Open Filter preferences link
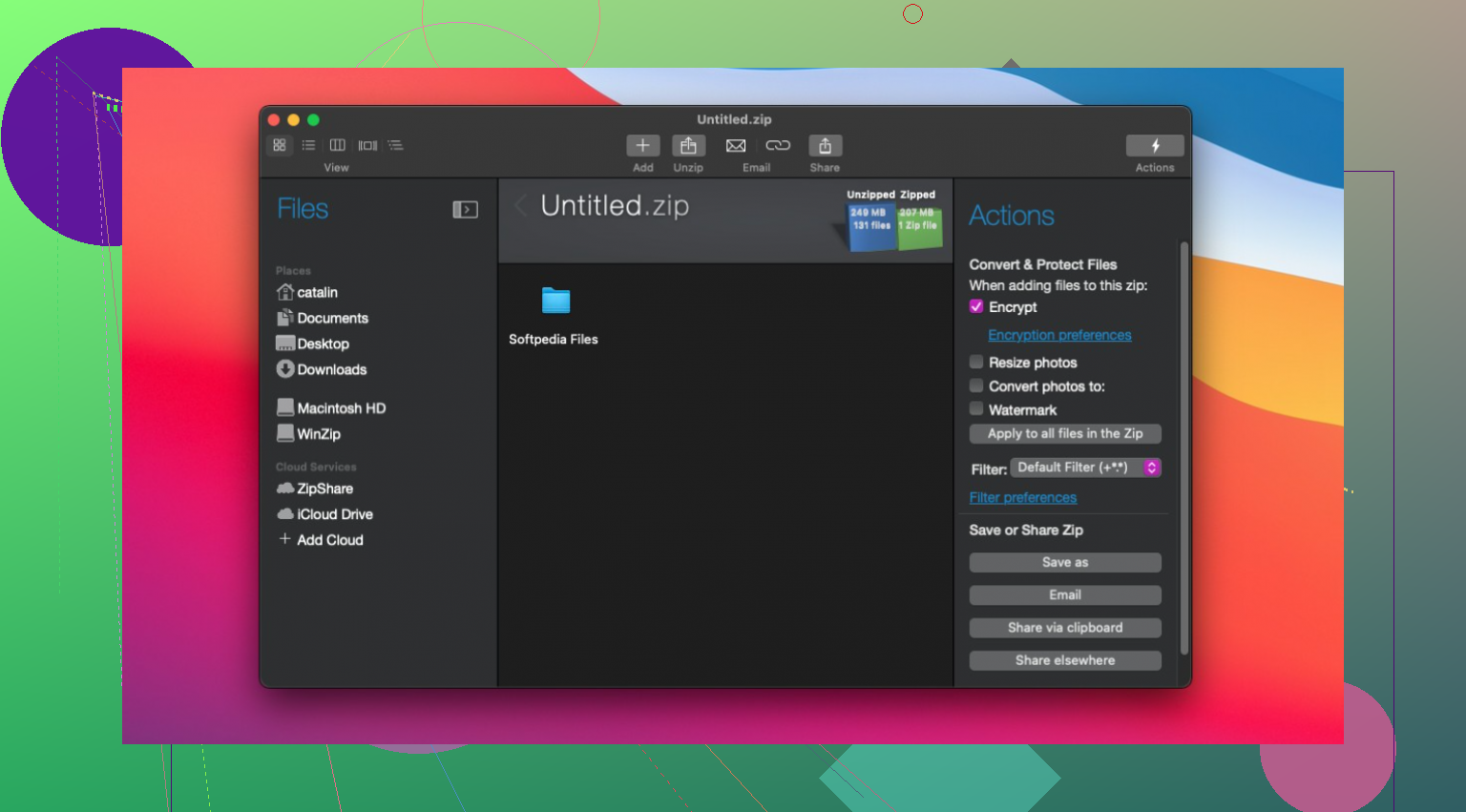The image size is (1466, 812). 1022,497
